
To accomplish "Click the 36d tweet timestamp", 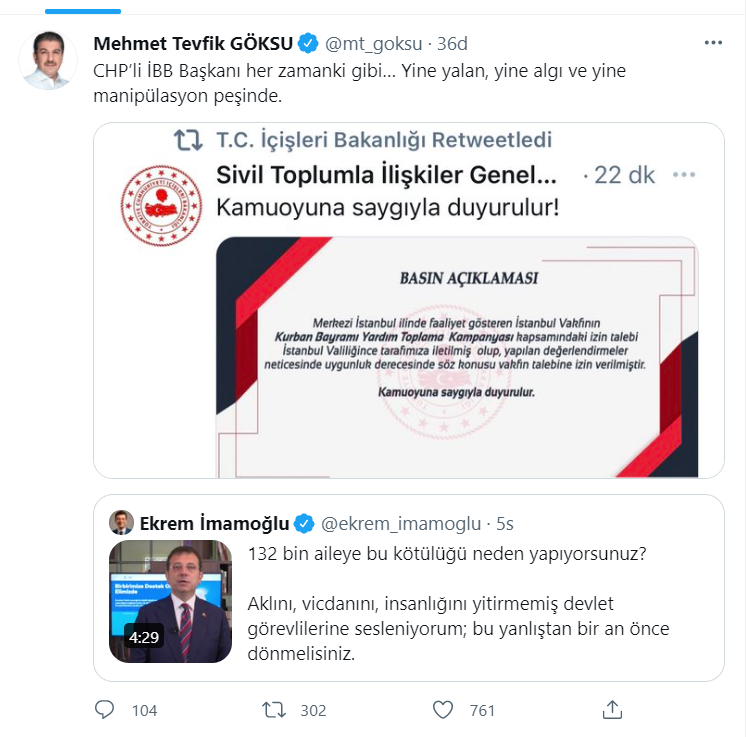I will coord(451,43).
